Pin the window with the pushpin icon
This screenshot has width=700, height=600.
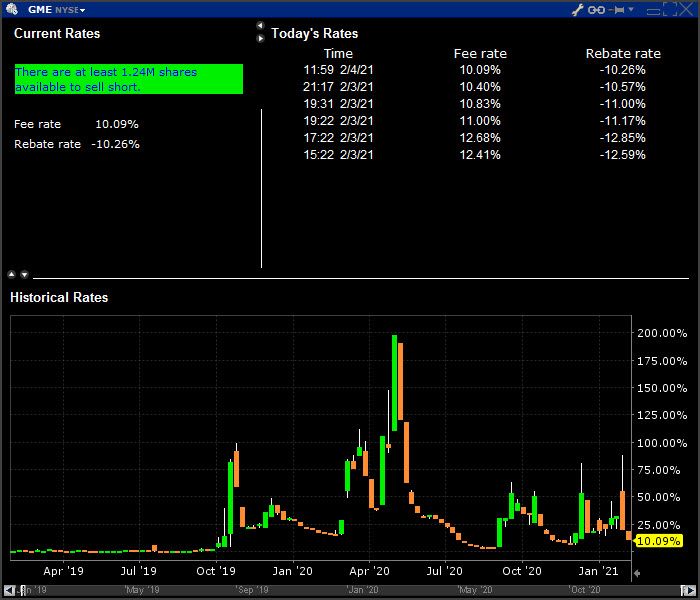coord(617,9)
